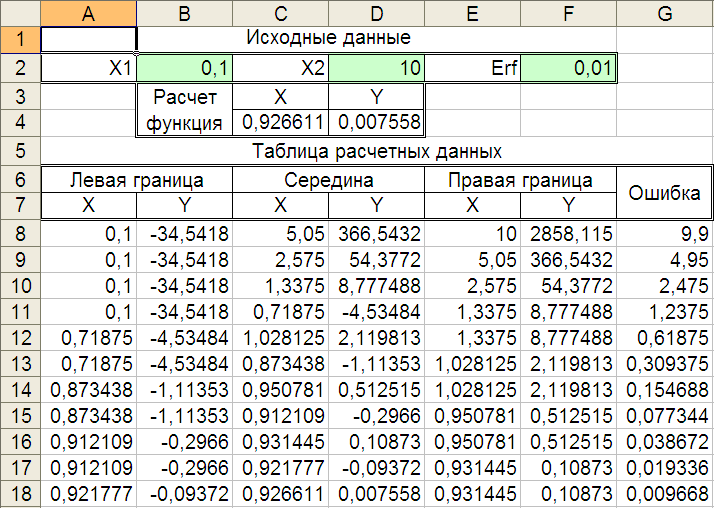Click cell 0,873438 in row 13
The image size is (714, 508).
click(280, 363)
